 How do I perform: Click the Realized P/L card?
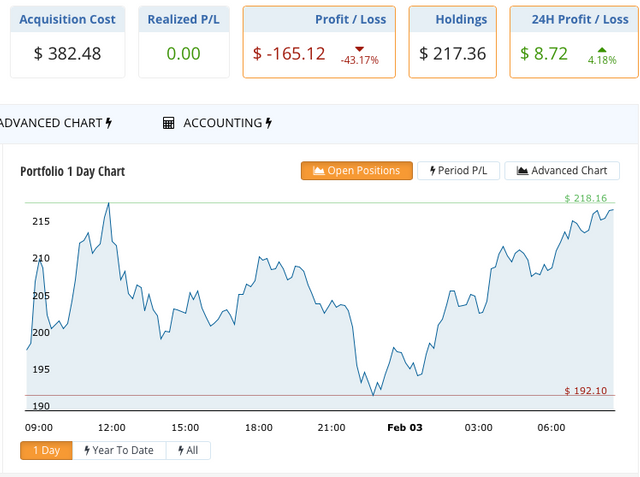pyautogui.click(x=184, y=42)
